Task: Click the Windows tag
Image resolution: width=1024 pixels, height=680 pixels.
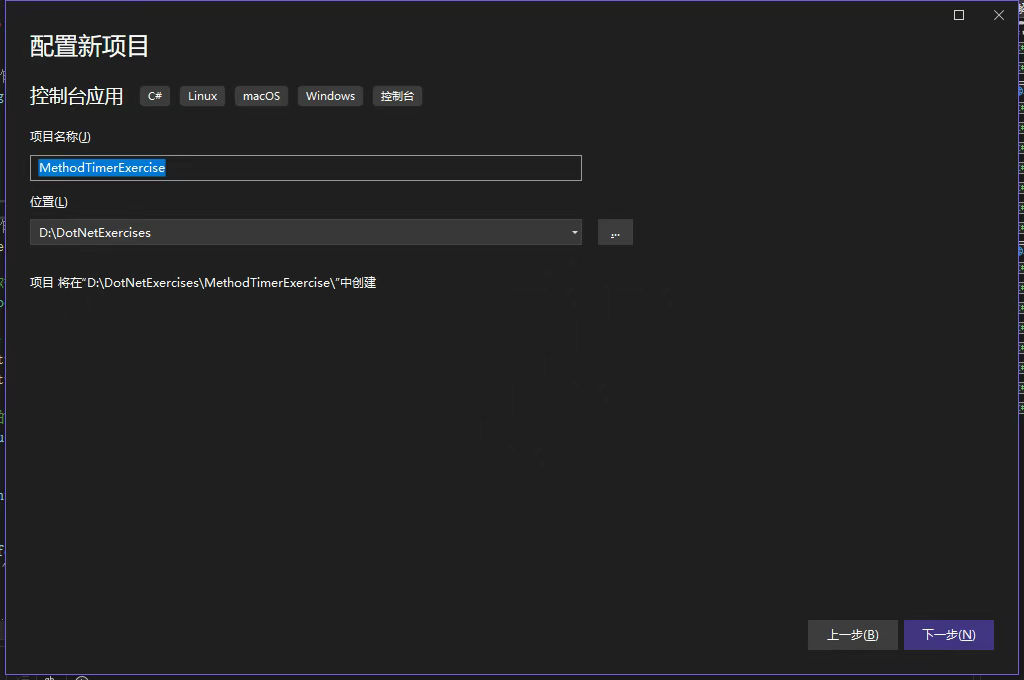Action: point(330,96)
